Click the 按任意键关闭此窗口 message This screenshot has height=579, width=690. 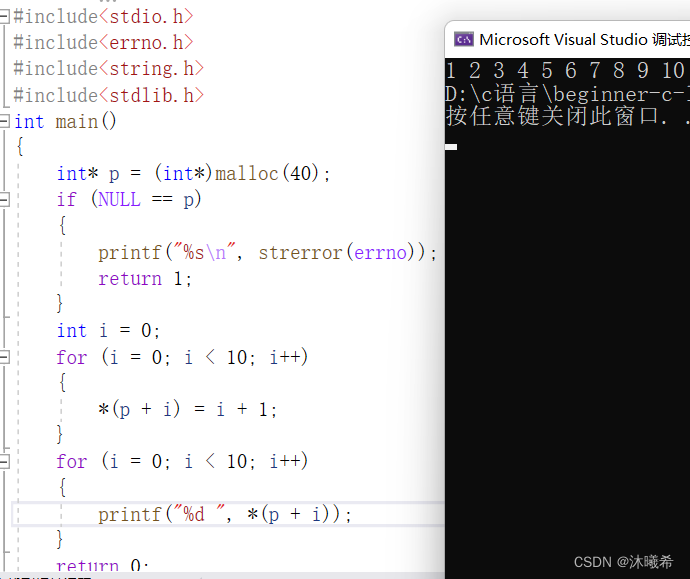[x=567, y=117]
